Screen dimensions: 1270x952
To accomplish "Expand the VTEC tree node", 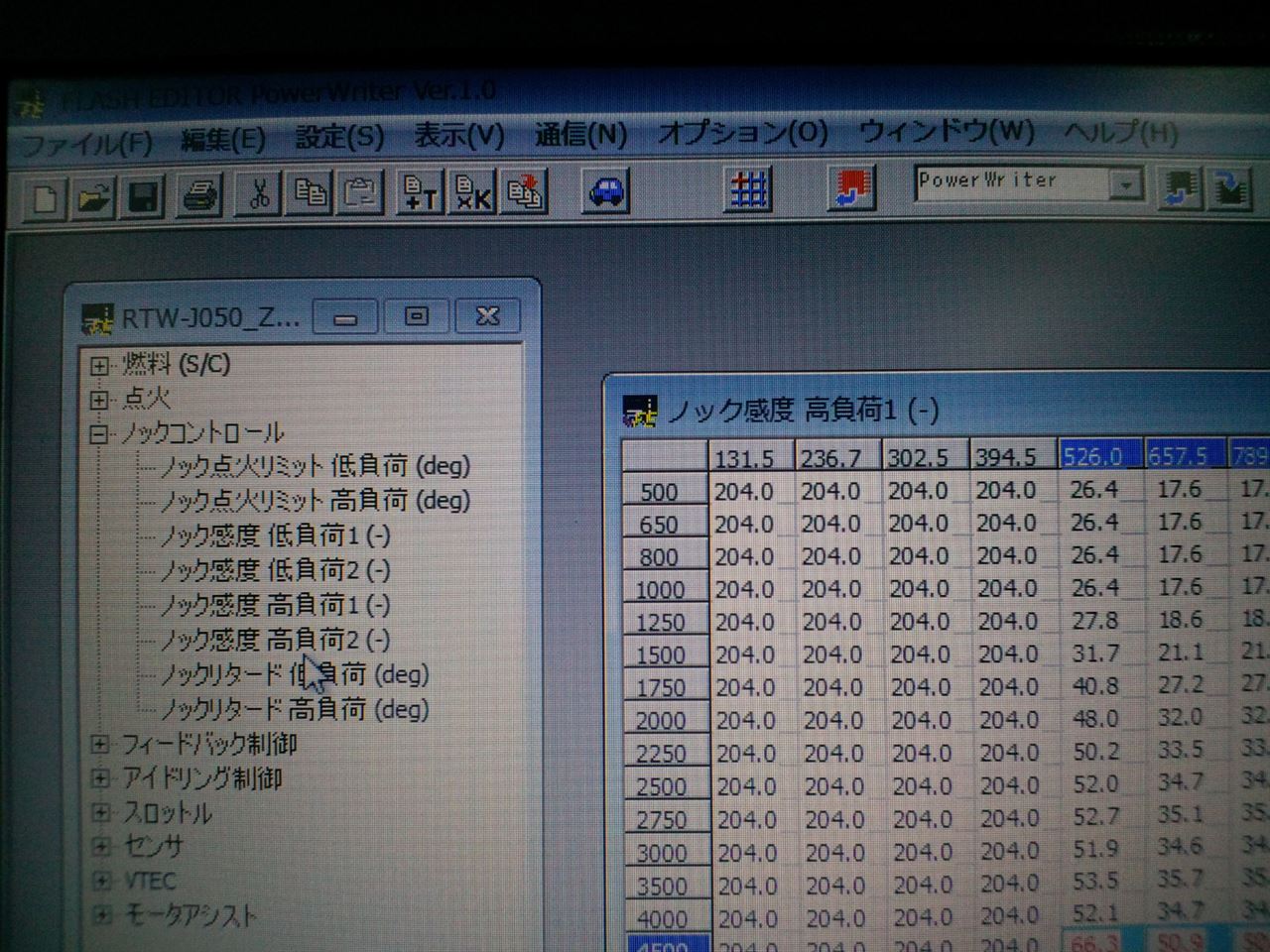I will tap(101, 882).
